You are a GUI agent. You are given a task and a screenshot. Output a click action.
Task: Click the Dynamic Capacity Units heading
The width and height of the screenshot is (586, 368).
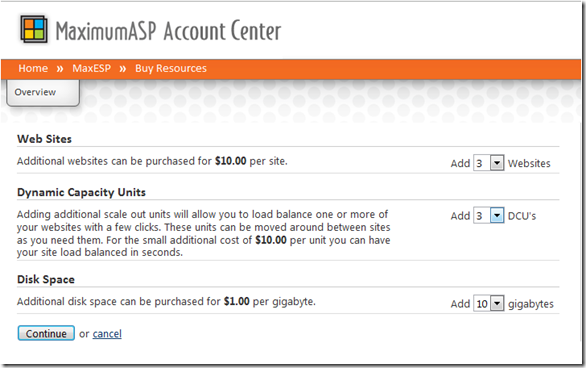tap(81, 192)
